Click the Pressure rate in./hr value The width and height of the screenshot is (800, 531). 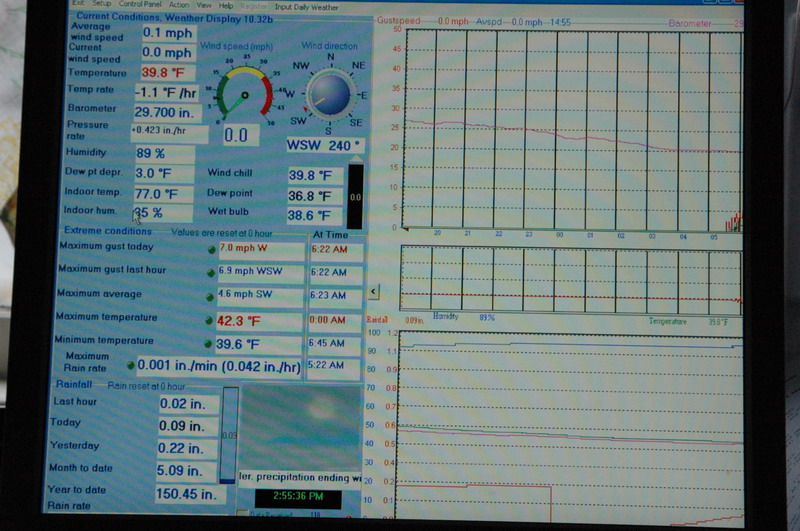(169, 134)
